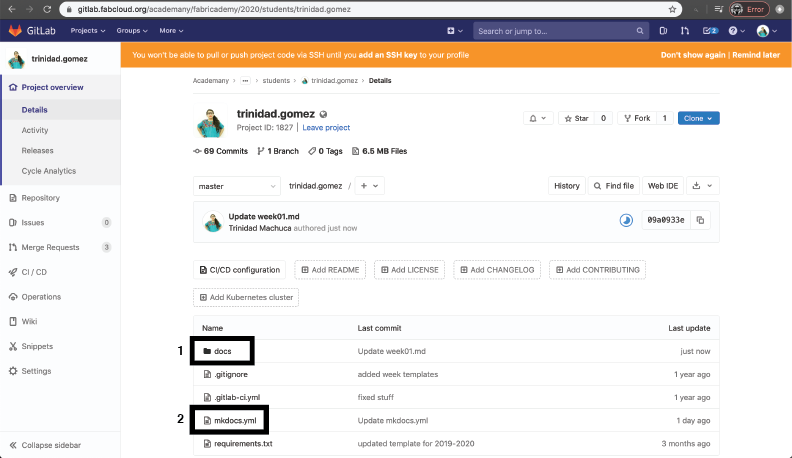
Task: Click the Star button
Action: pos(576,118)
